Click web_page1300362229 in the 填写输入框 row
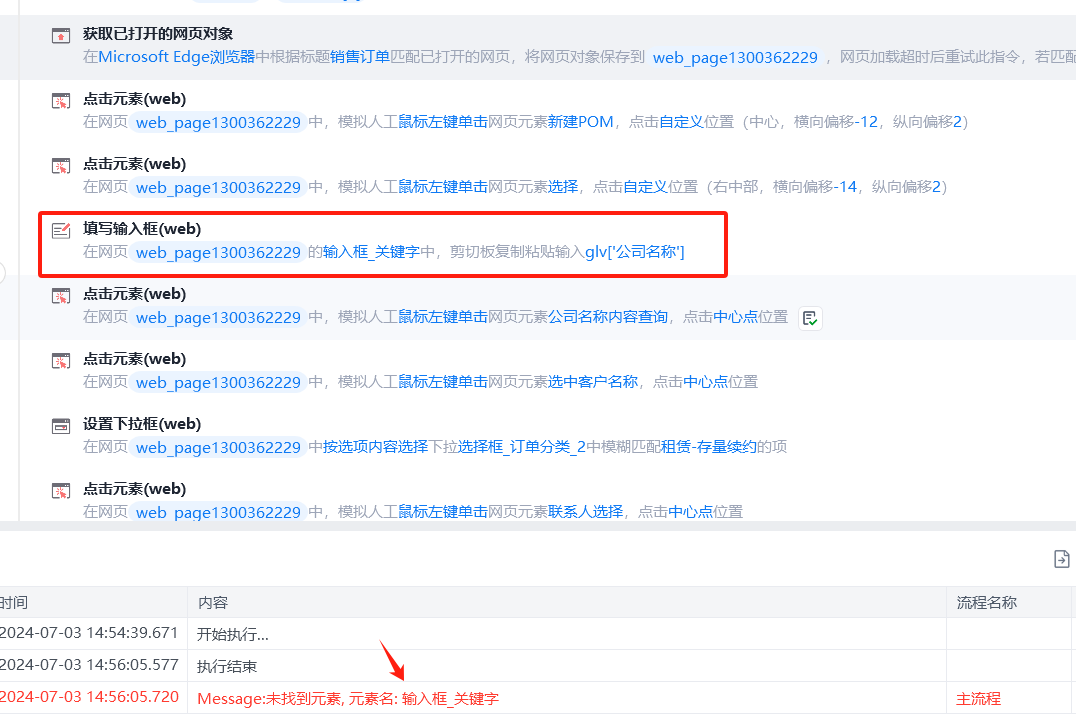The height and width of the screenshot is (720, 1076). pyautogui.click(x=218, y=253)
